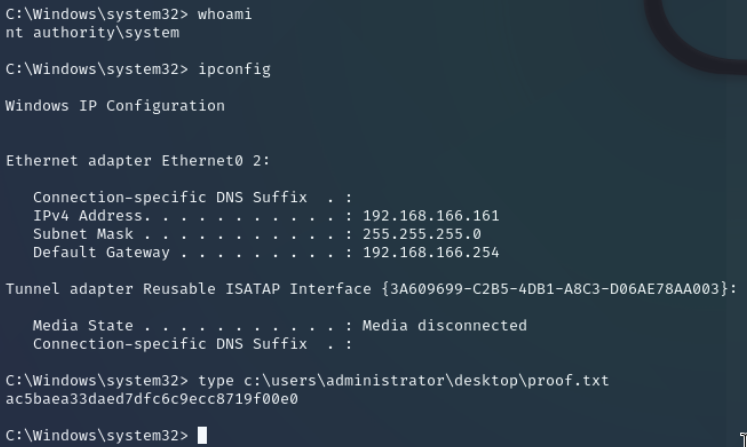Click the default gateway value 192.168.166.254

(x=430, y=252)
